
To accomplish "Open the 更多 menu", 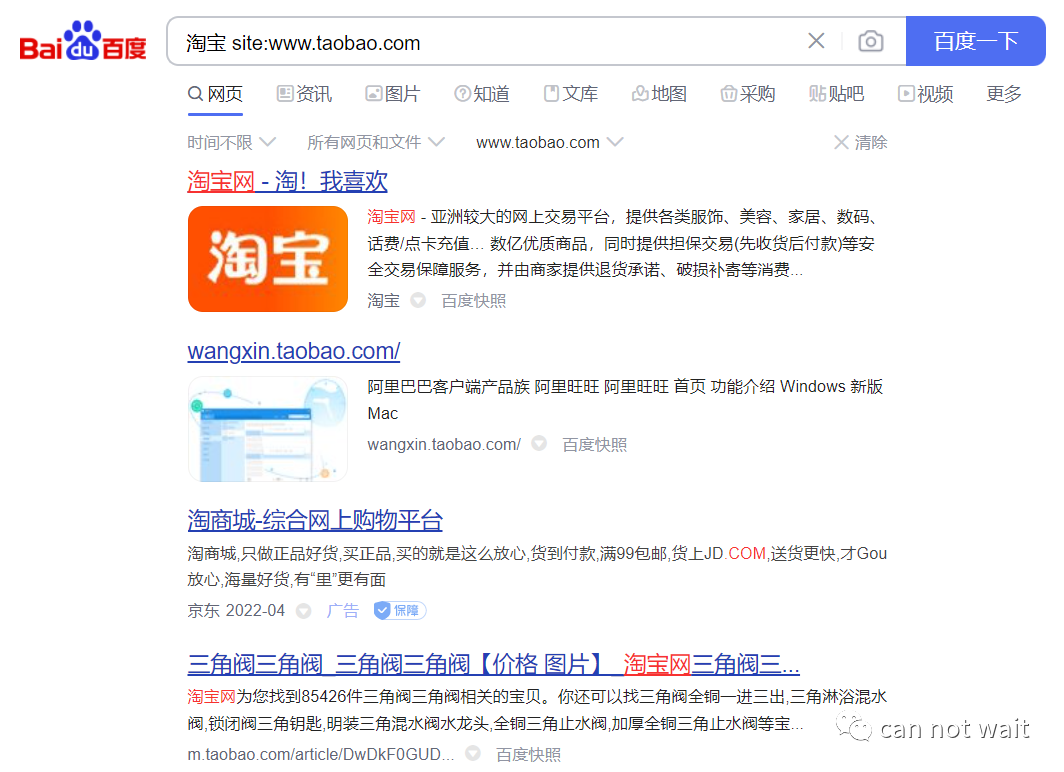I will (1004, 94).
